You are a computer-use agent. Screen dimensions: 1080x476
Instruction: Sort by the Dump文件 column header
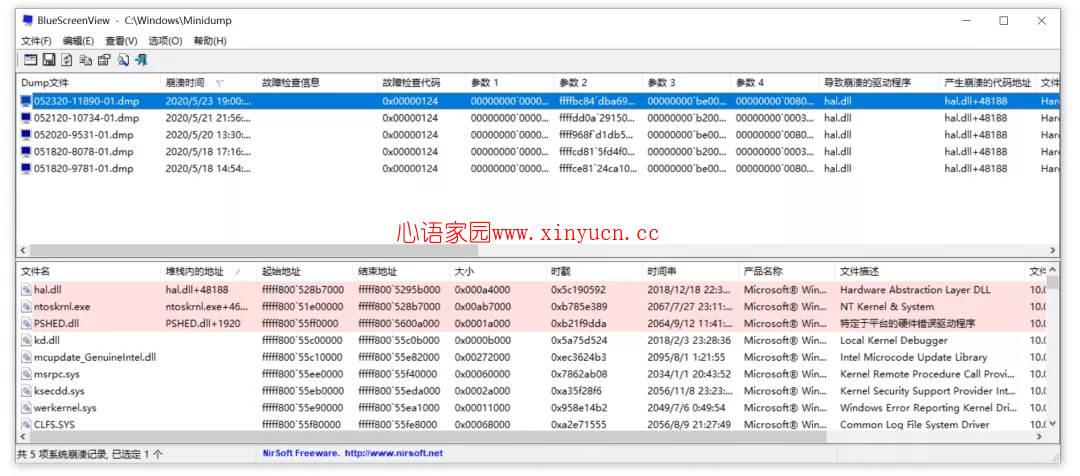(x=88, y=83)
